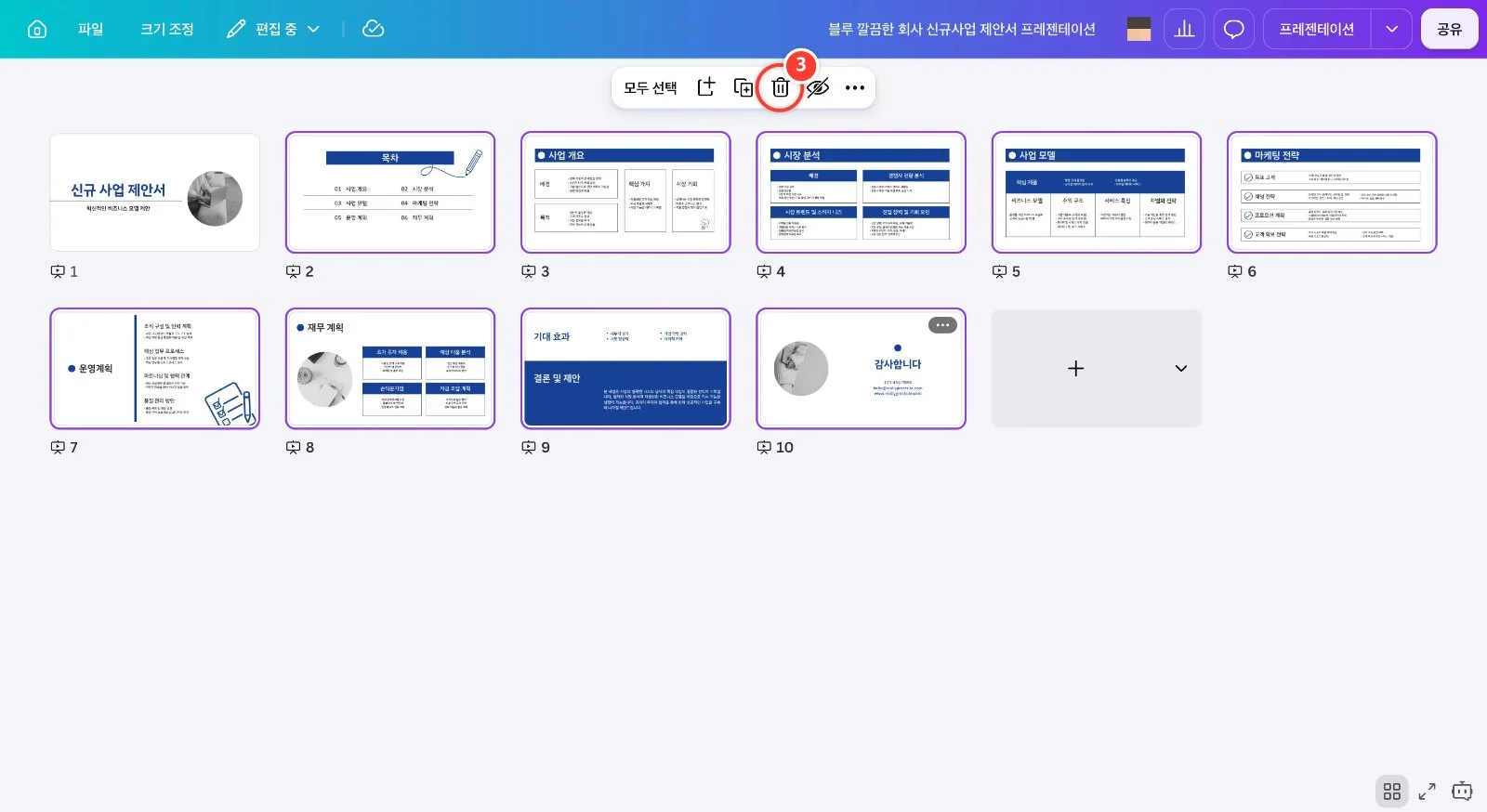This screenshot has height=812, width=1487.
Task: Delete selected pages with the trash icon
Action: point(781,87)
